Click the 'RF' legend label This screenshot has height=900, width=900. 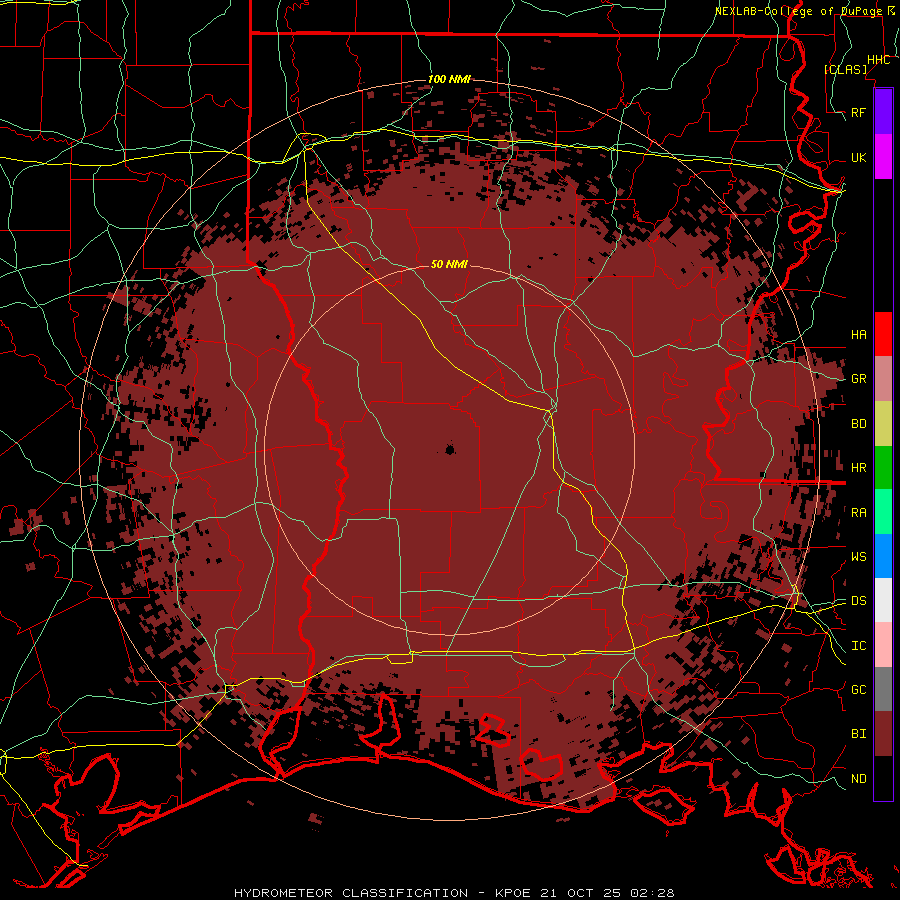coord(859,112)
